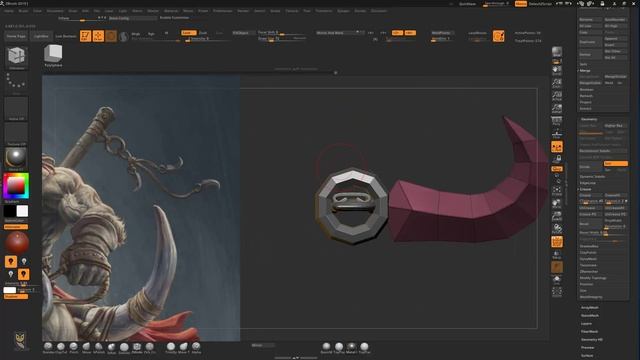Open the Material menu

click(171, 11)
